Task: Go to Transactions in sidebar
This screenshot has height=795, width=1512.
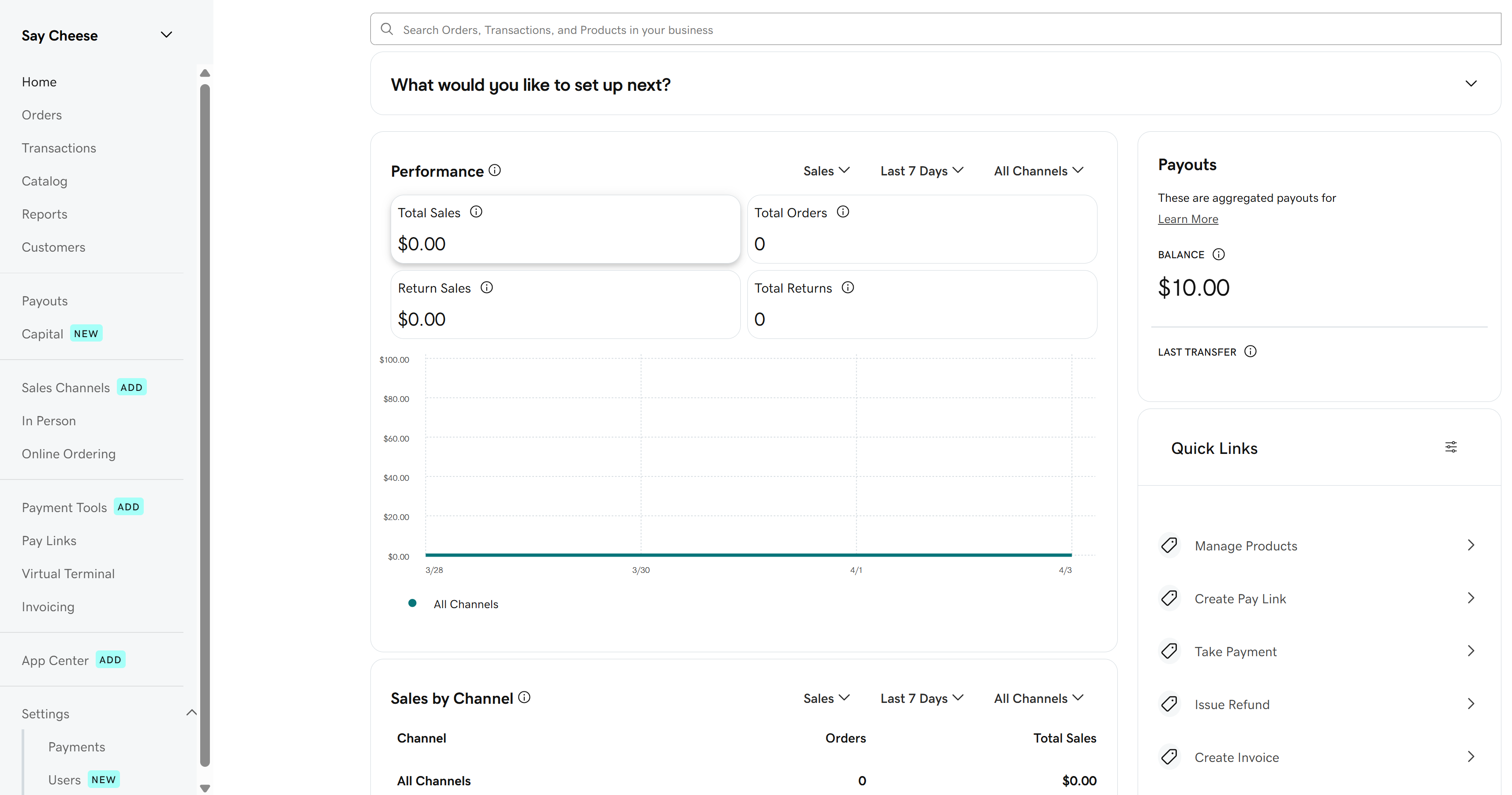Action: click(59, 148)
